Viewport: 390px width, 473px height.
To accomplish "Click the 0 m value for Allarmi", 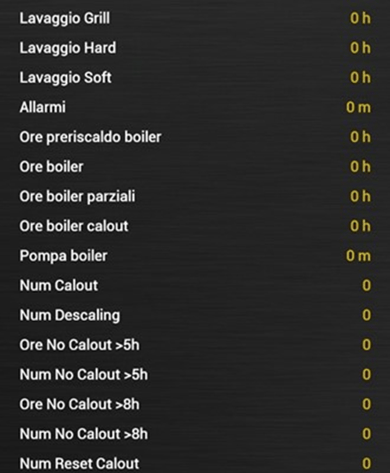I will 358,107.
